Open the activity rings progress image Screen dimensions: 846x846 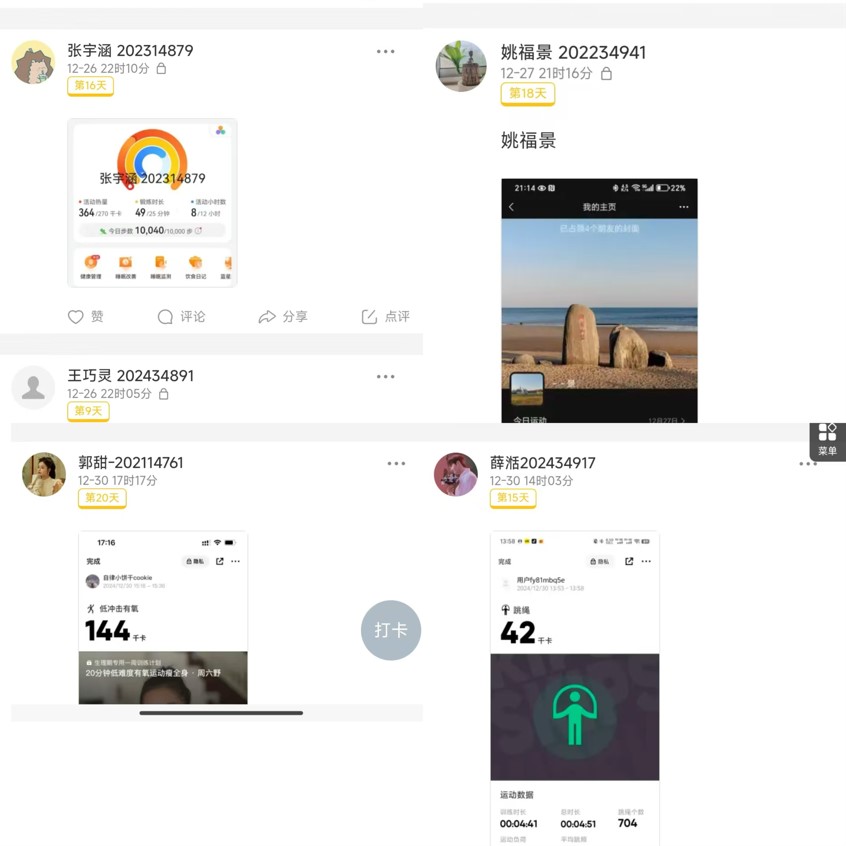click(152, 203)
